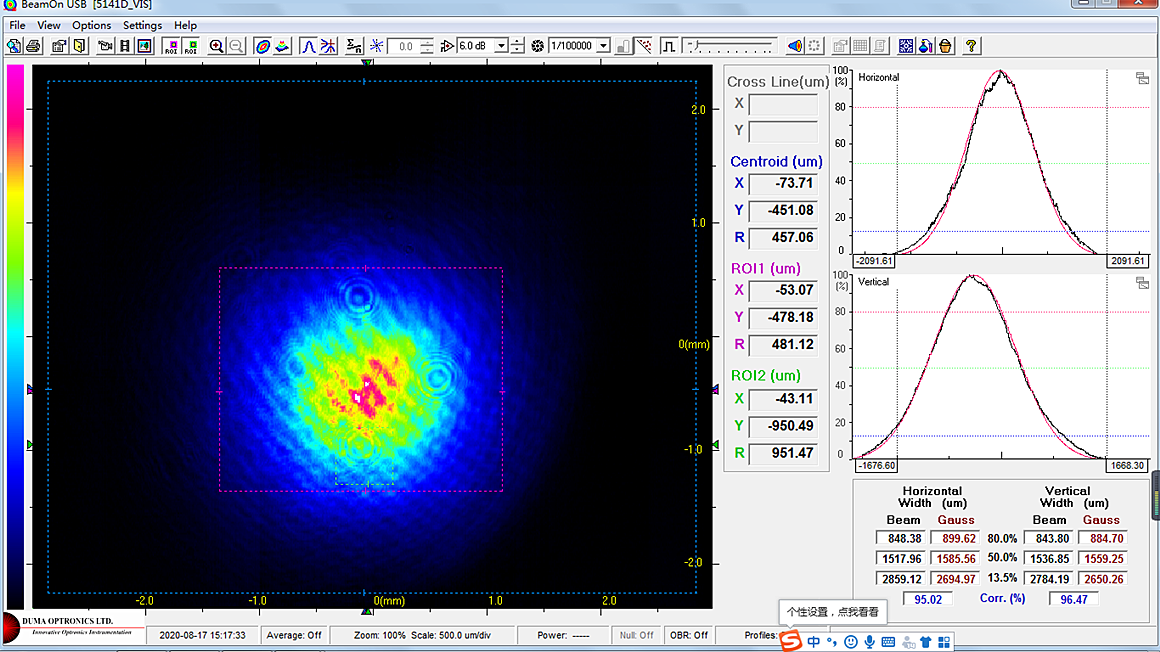Open the Options menu
This screenshot has height=652, width=1160.
[x=91, y=25]
